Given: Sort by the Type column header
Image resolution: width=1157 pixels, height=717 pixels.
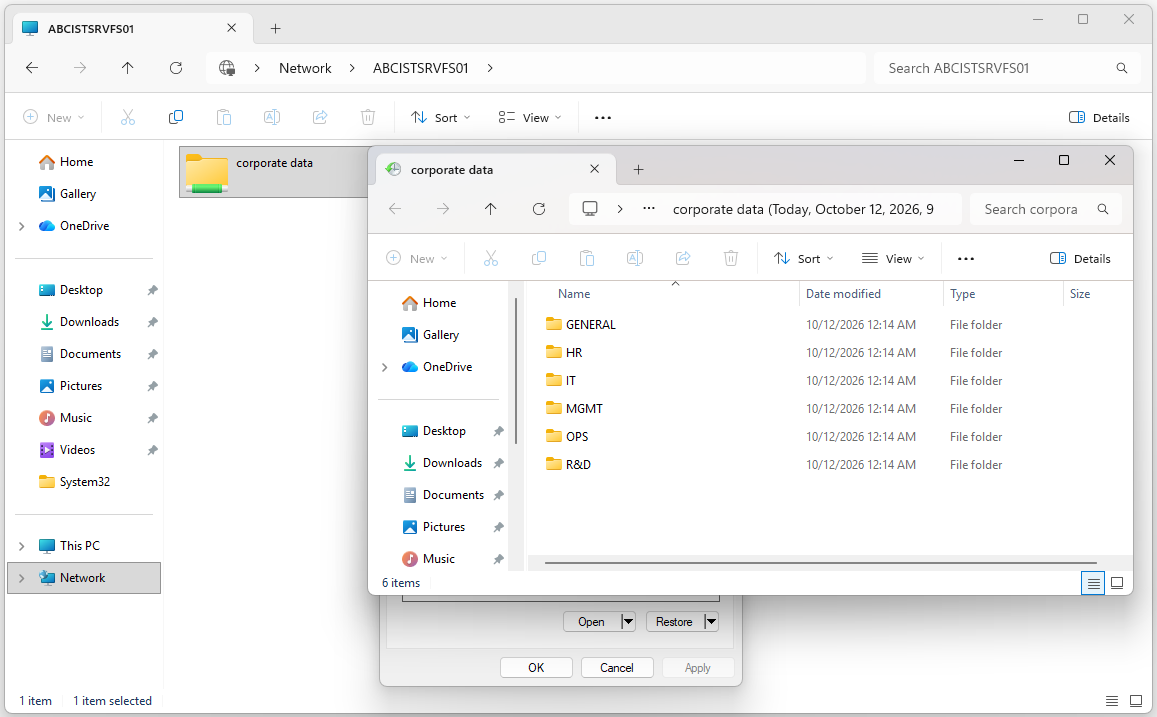Looking at the screenshot, I should coord(962,294).
